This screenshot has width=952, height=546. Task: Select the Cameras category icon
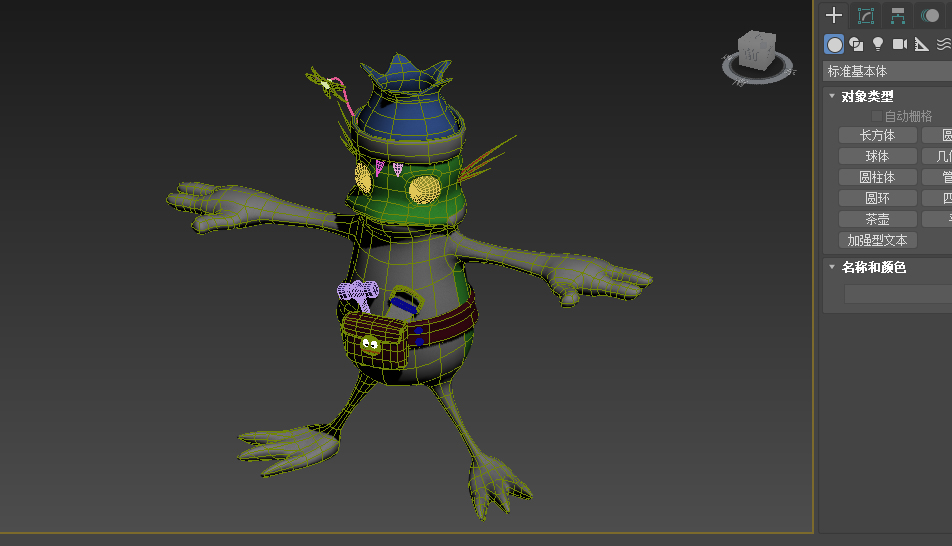tap(900, 44)
